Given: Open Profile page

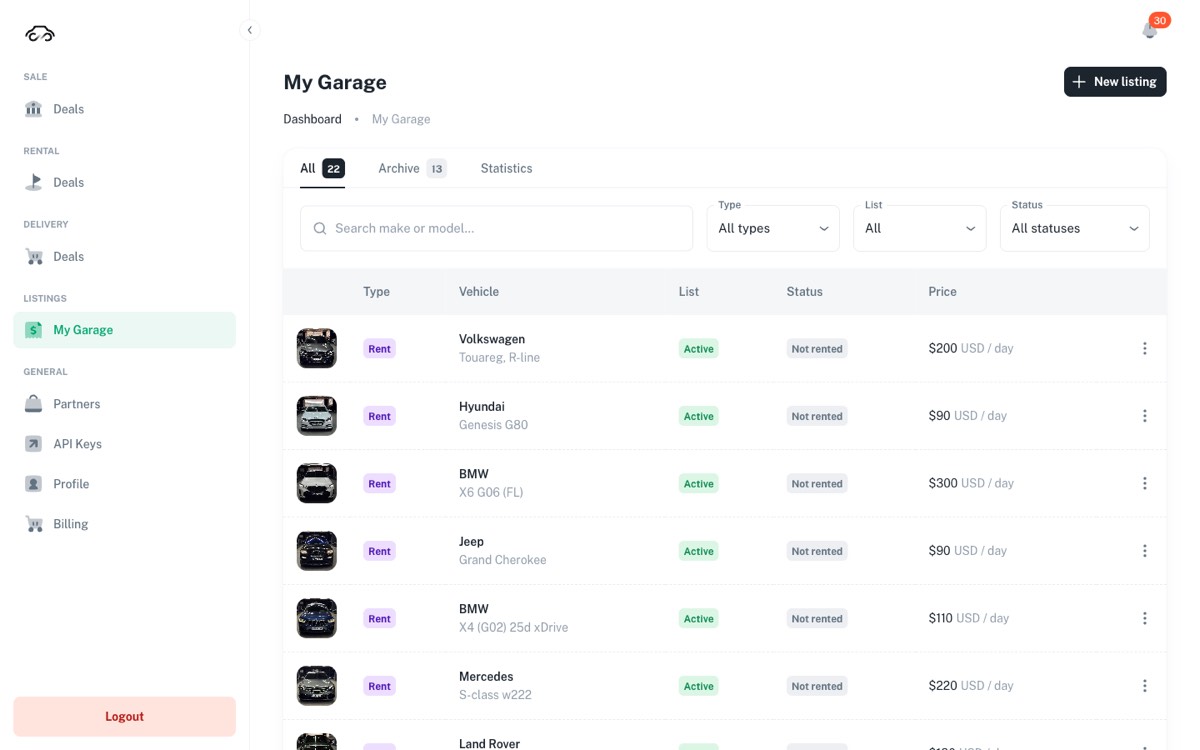Looking at the screenshot, I should pyautogui.click(x=125, y=484).
